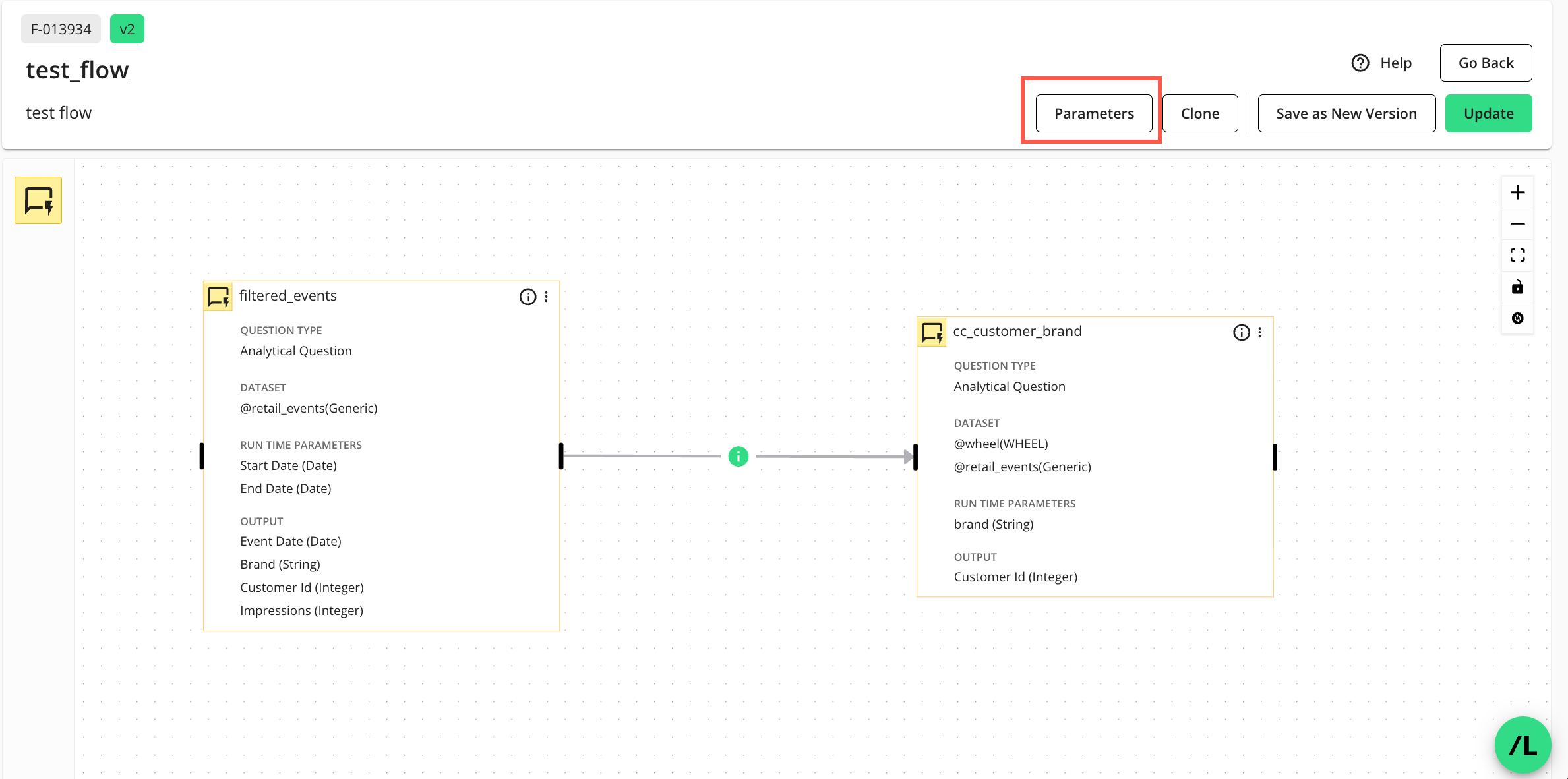Click Save as New Version
This screenshot has height=779, width=1568.
(x=1346, y=113)
